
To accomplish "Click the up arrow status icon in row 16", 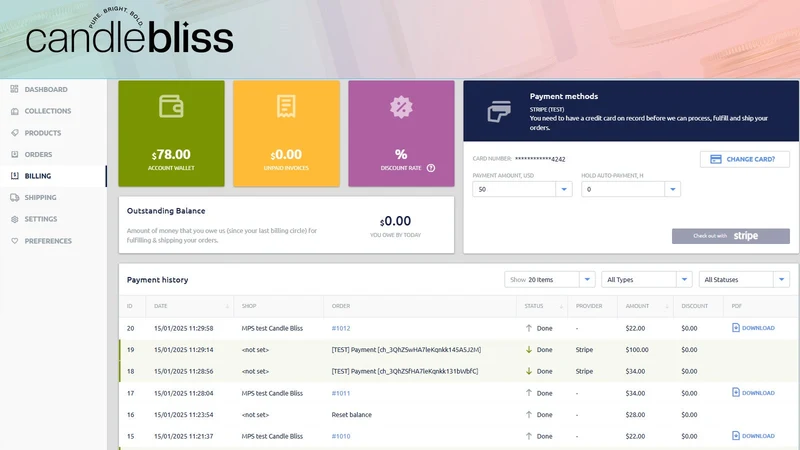I will [x=529, y=414].
